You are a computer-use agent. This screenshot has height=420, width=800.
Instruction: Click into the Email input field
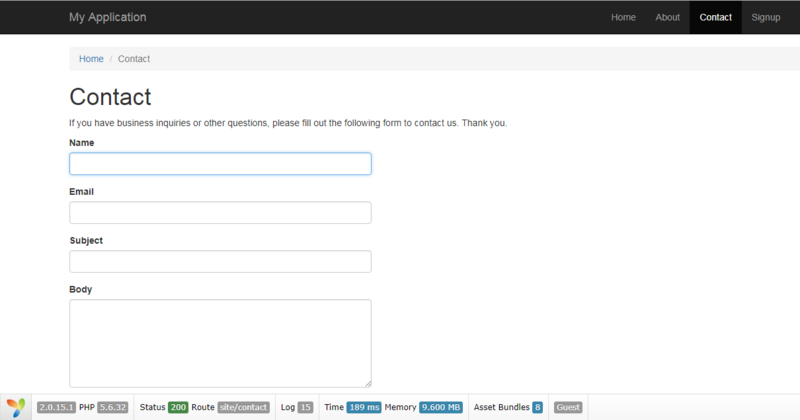click(x=220, y=213)
